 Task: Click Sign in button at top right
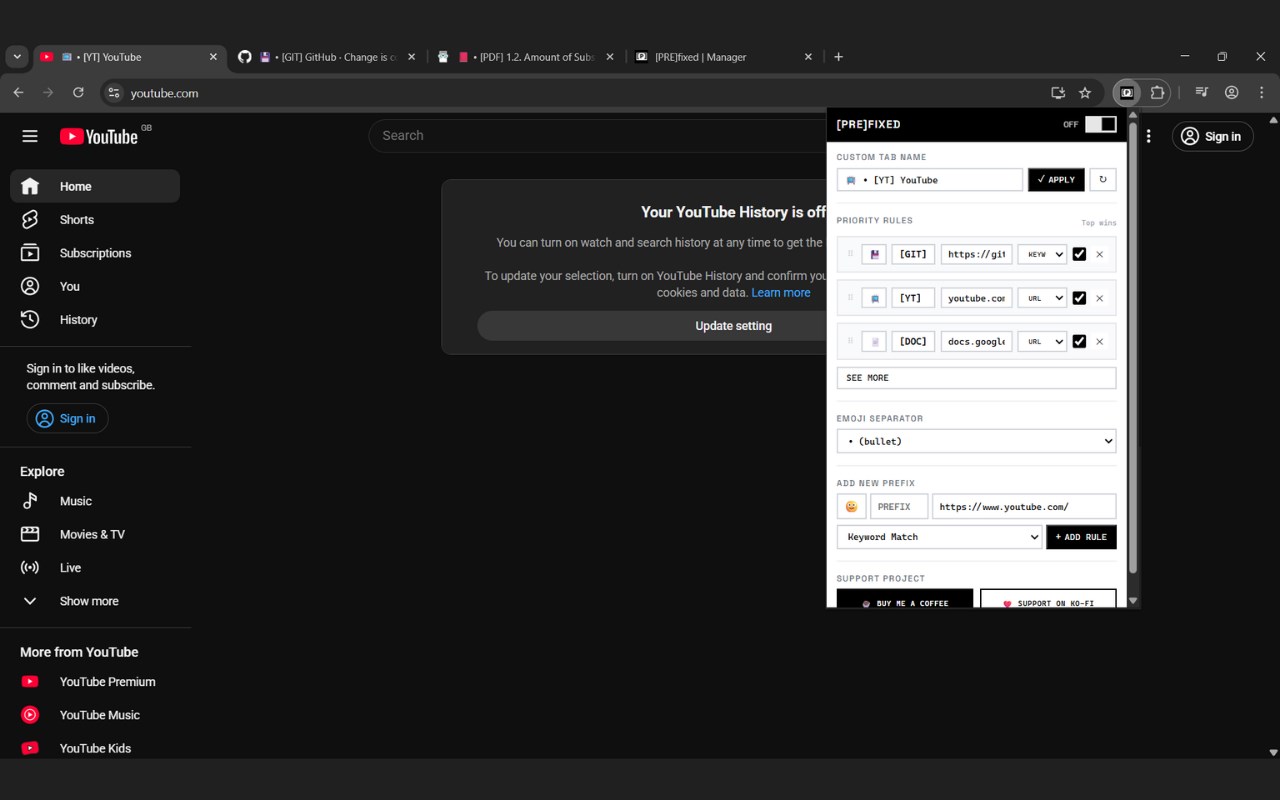1212,136
